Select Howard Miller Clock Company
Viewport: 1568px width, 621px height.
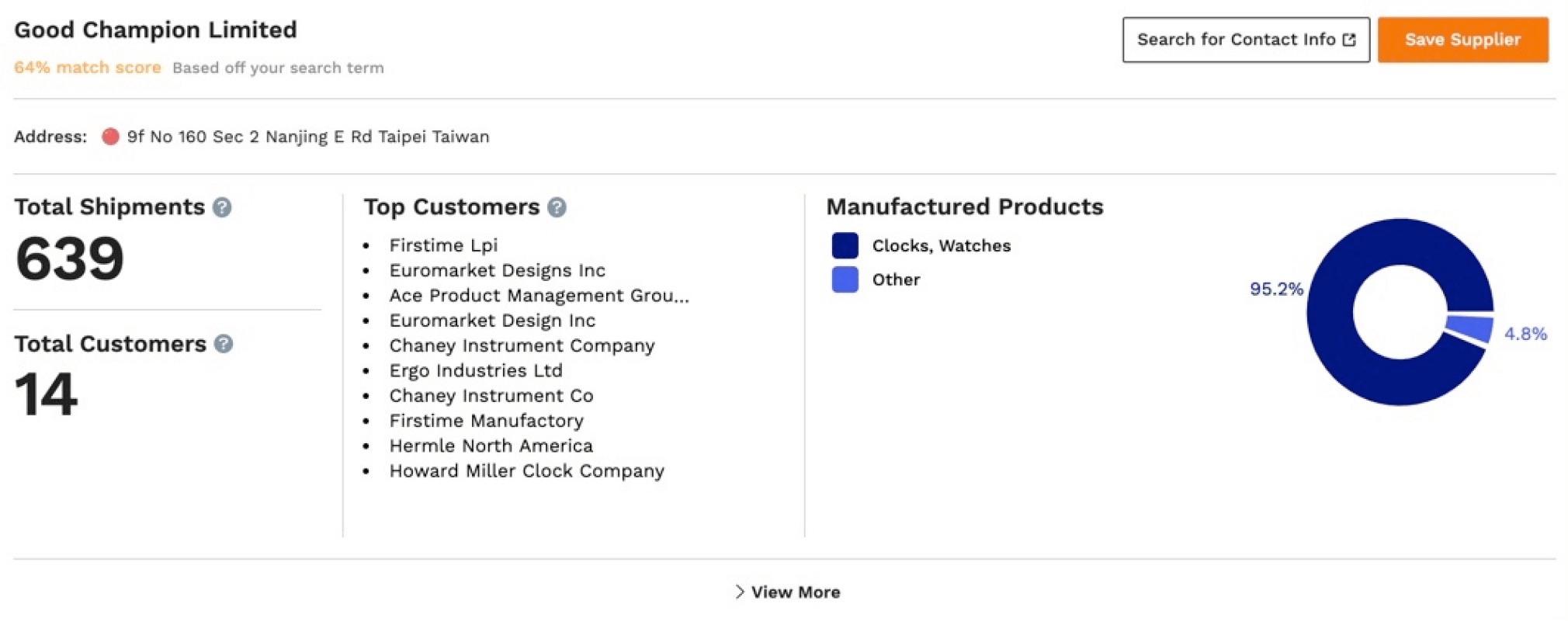[x=526, y=471]
